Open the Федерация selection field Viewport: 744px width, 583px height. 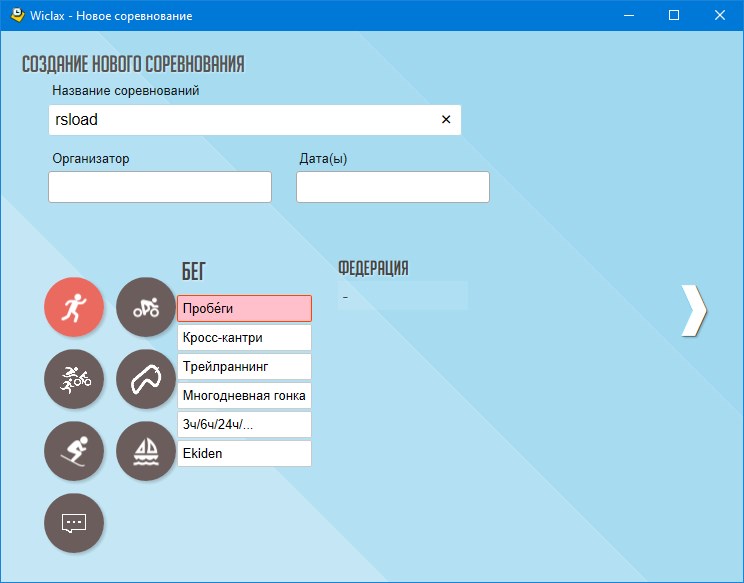point(403,296)
